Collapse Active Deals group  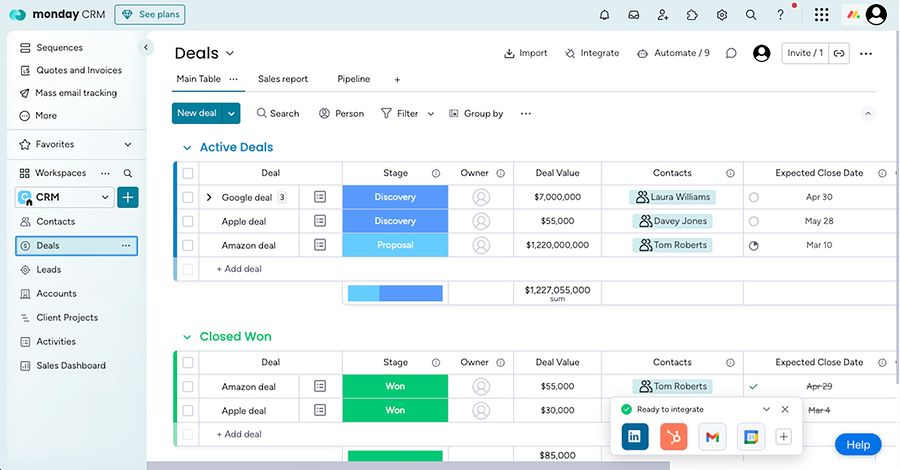click(187, 147)
